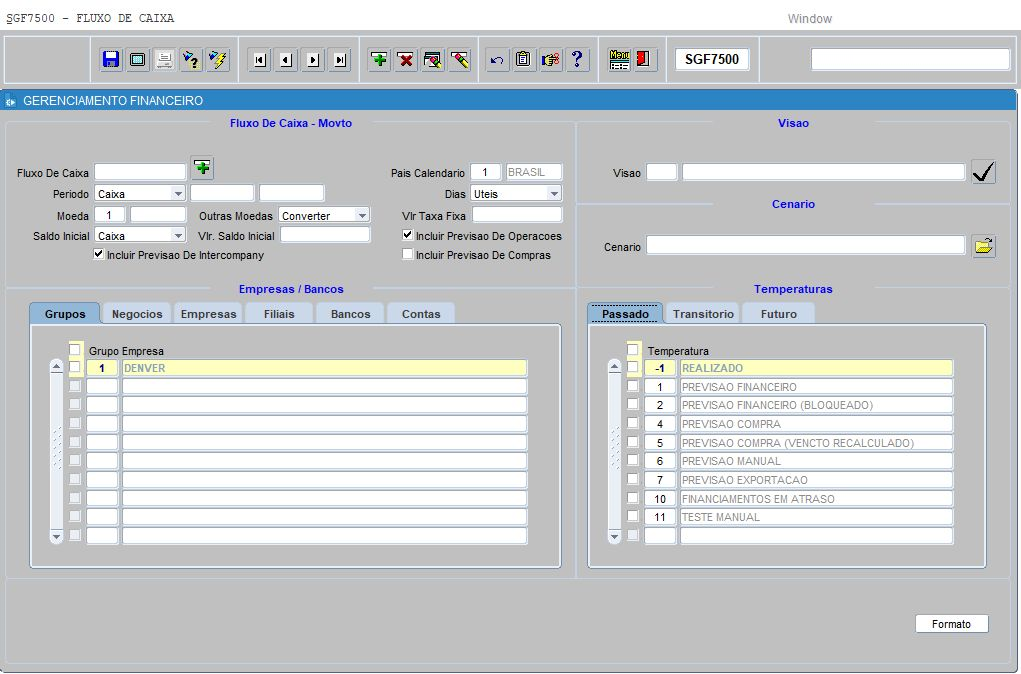
Task: Toggle the Grupo Empresa select-all checkbox
Action: [x=75, y=350]
